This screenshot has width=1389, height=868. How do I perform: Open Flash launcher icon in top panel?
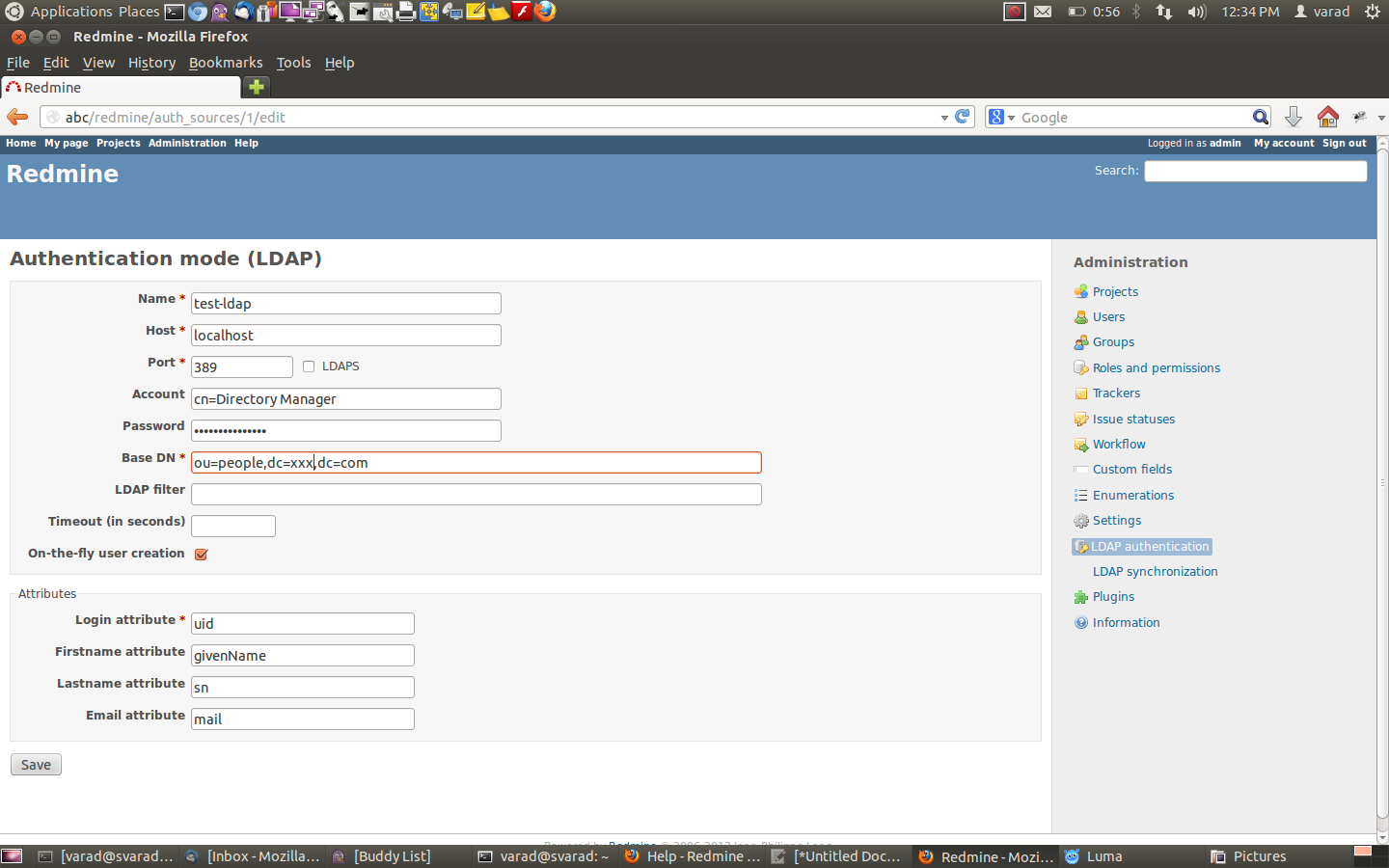click(x=522, y=12)
